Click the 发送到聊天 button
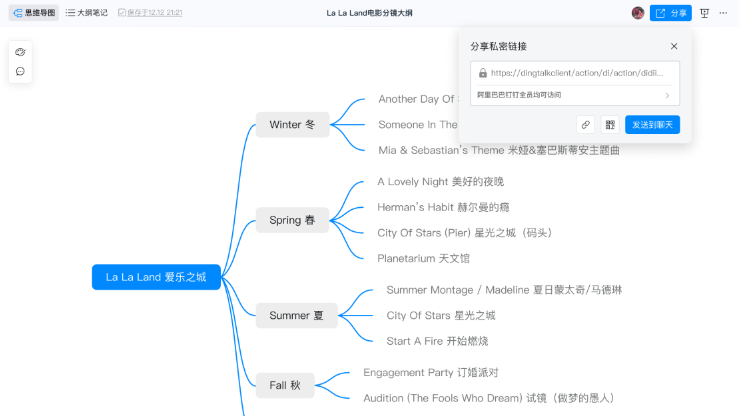This screenshot has height=416, width=739. (x=652, y=125)
